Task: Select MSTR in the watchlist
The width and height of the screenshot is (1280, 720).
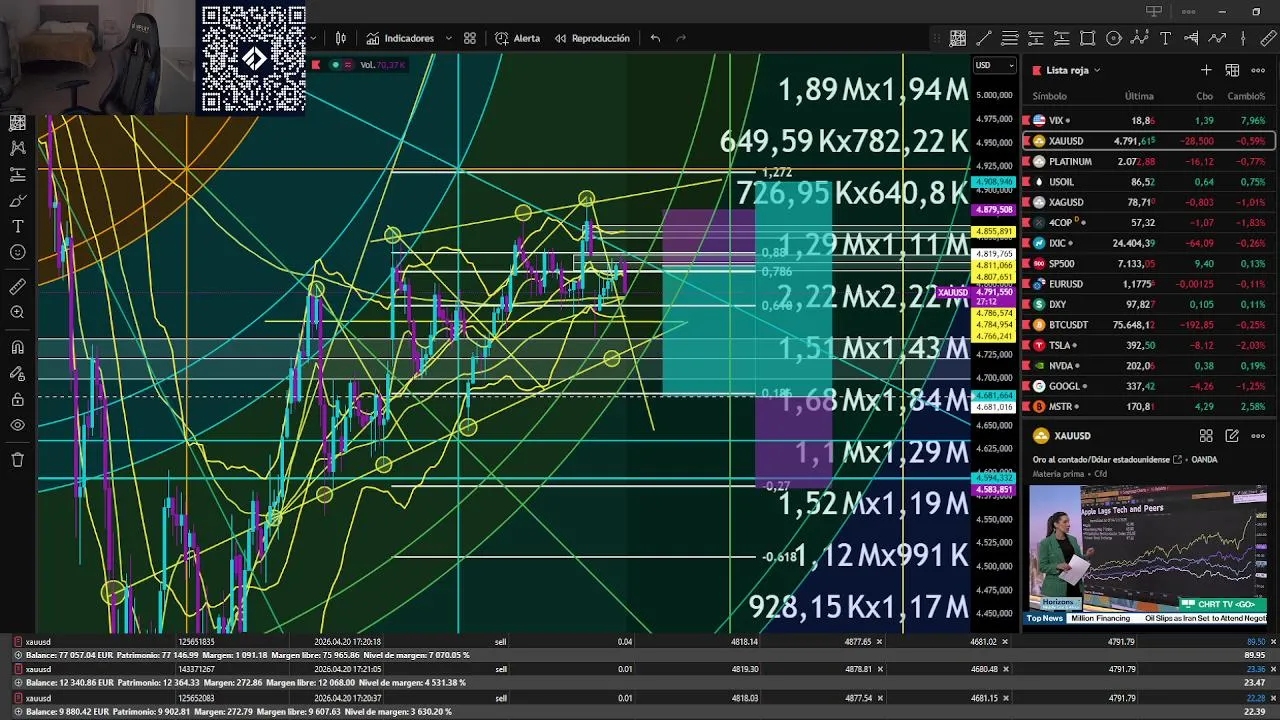Action: (x=1148, y=407)
